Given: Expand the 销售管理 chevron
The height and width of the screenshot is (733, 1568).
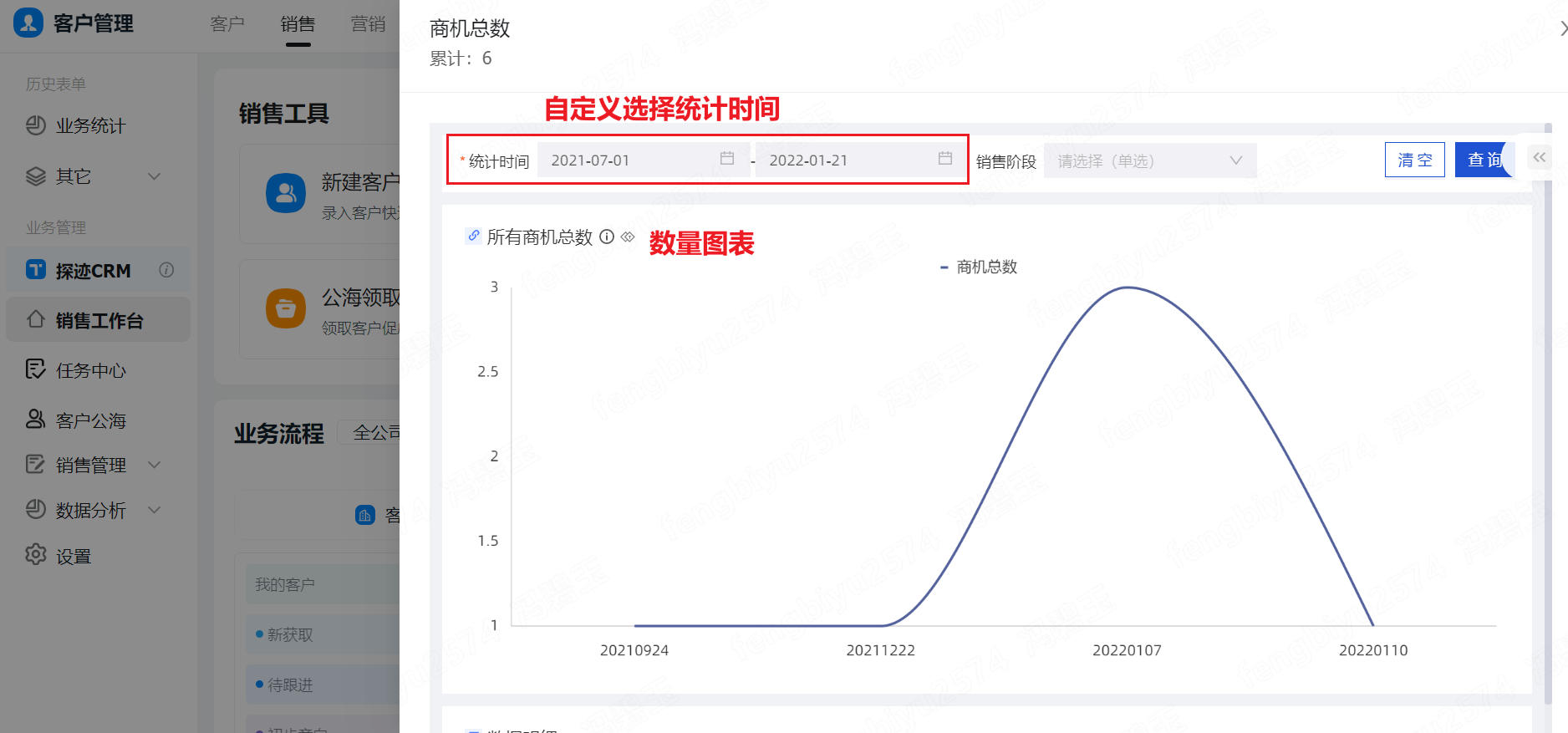Looking at the screenshot, I should point(154,465).
